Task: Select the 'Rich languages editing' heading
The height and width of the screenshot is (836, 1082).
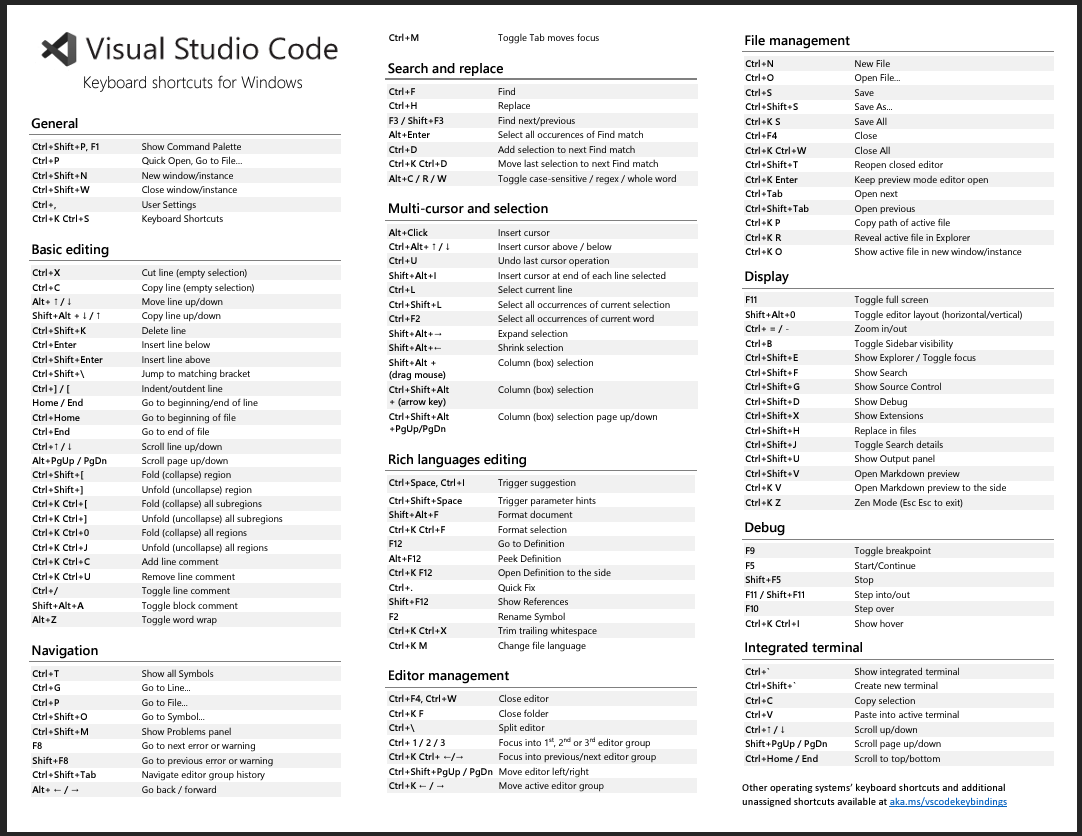Action: 457,460
